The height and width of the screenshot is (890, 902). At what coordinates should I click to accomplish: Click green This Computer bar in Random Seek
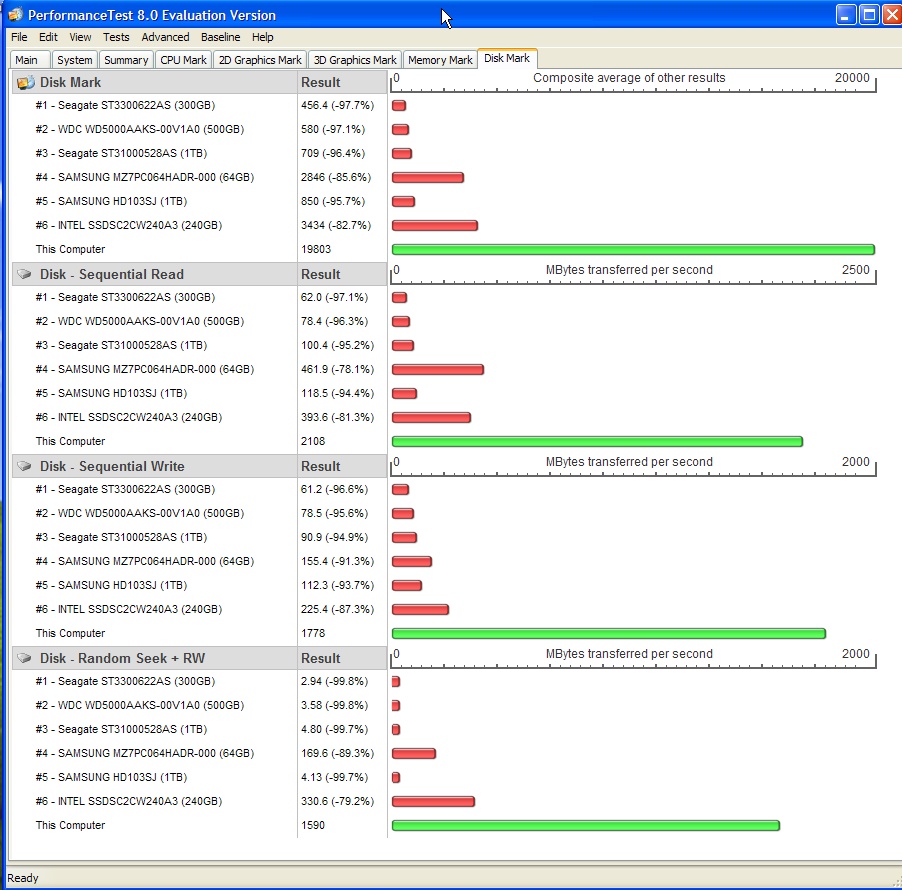(x=586, y=826)
